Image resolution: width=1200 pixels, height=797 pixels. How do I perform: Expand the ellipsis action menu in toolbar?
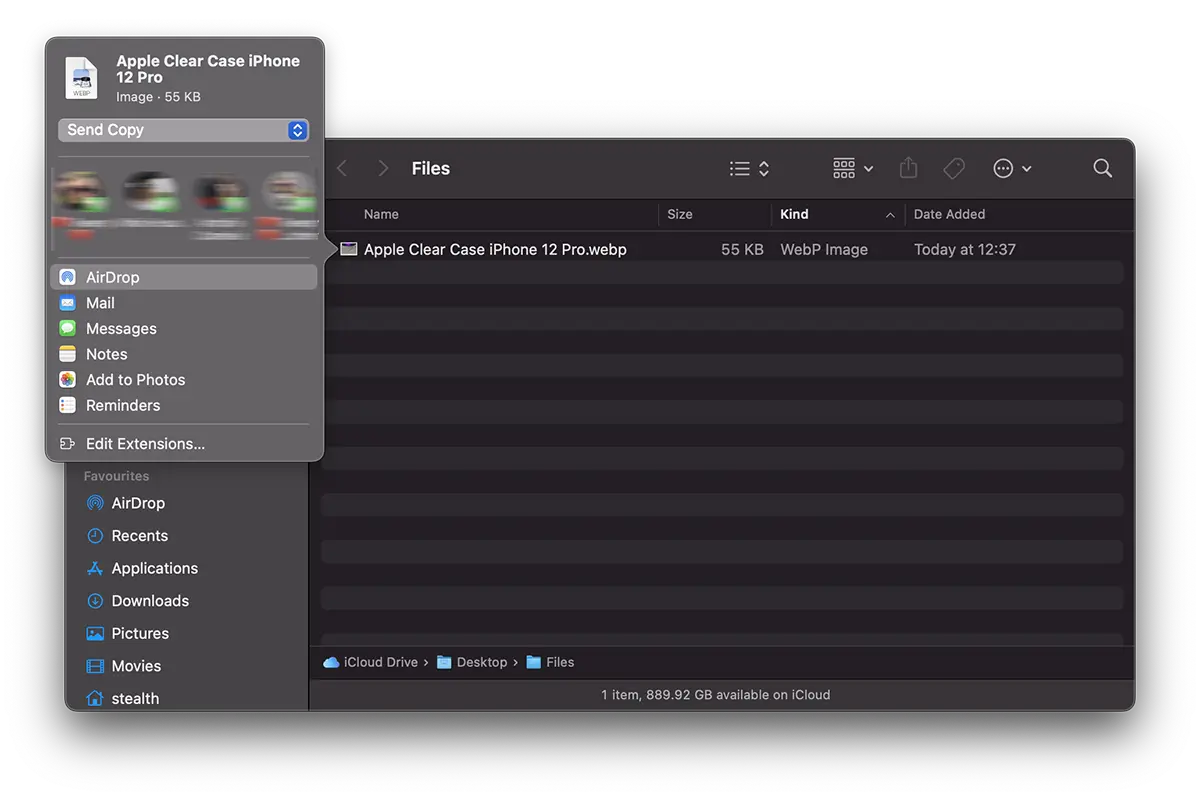1012,168
